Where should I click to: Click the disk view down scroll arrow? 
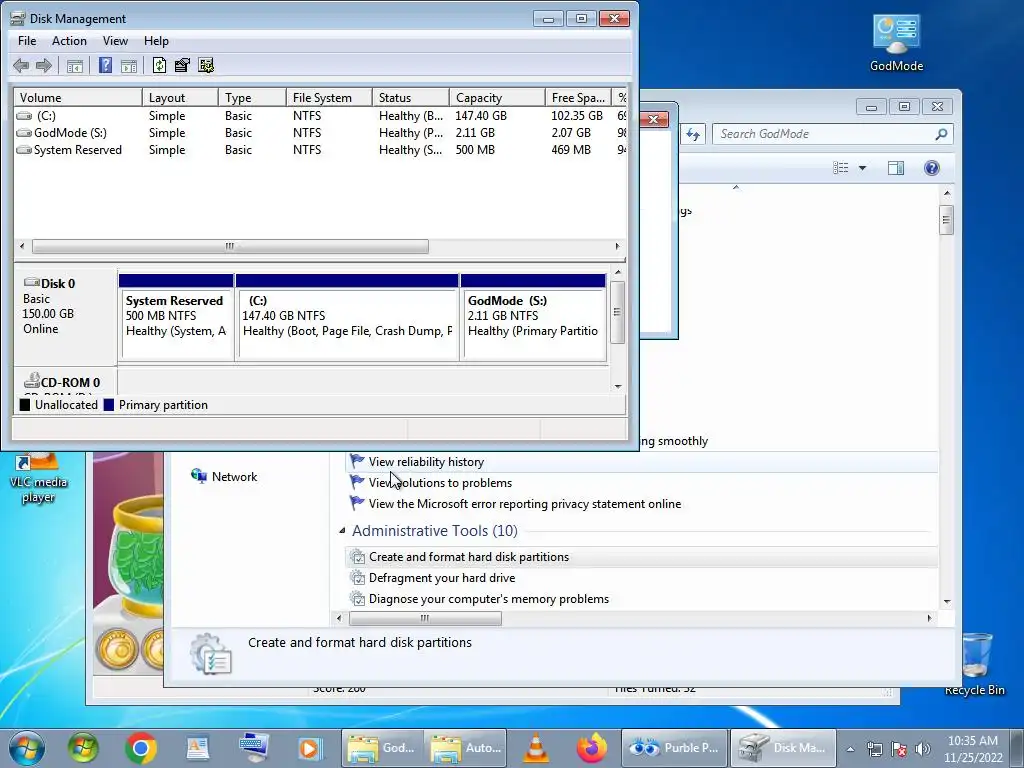(618, 386)
